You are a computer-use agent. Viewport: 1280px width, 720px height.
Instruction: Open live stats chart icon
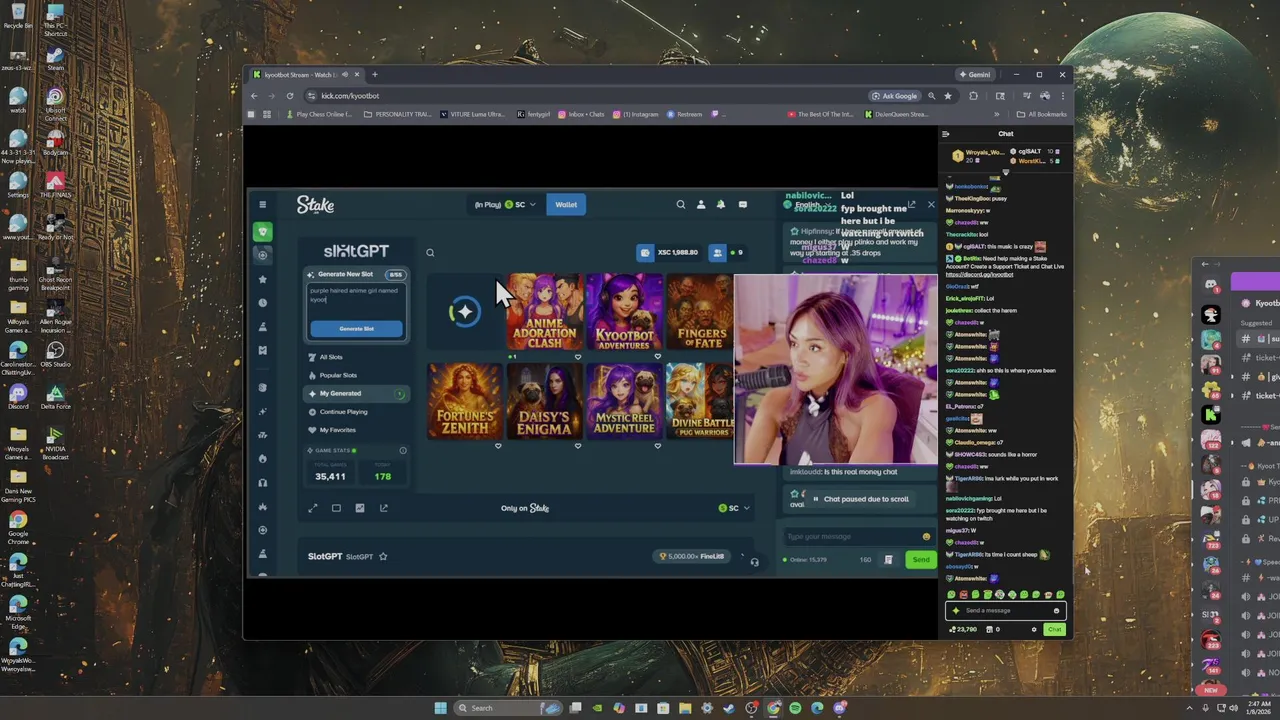pos(360,508)
